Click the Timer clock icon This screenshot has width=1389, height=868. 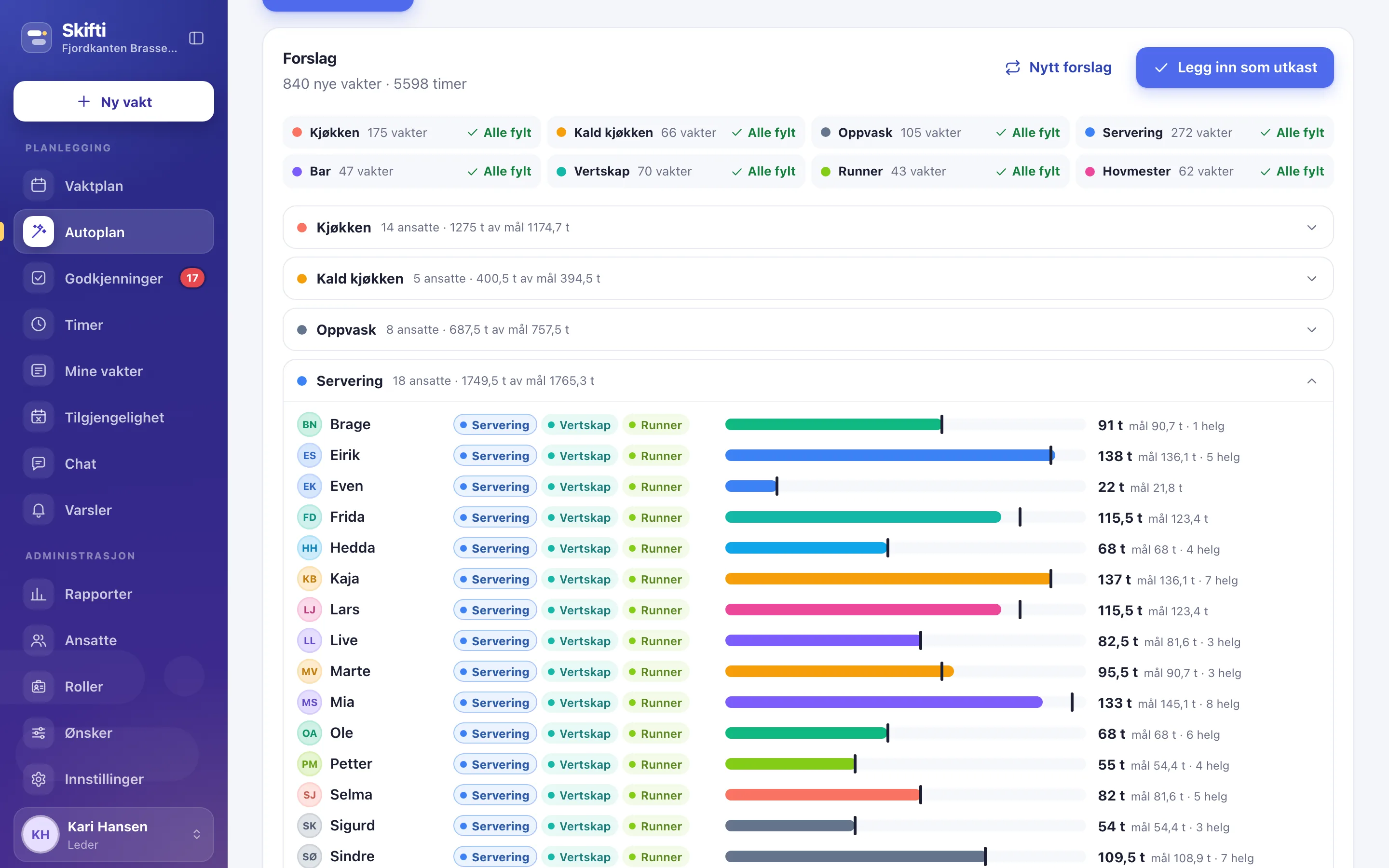(39, 325)
